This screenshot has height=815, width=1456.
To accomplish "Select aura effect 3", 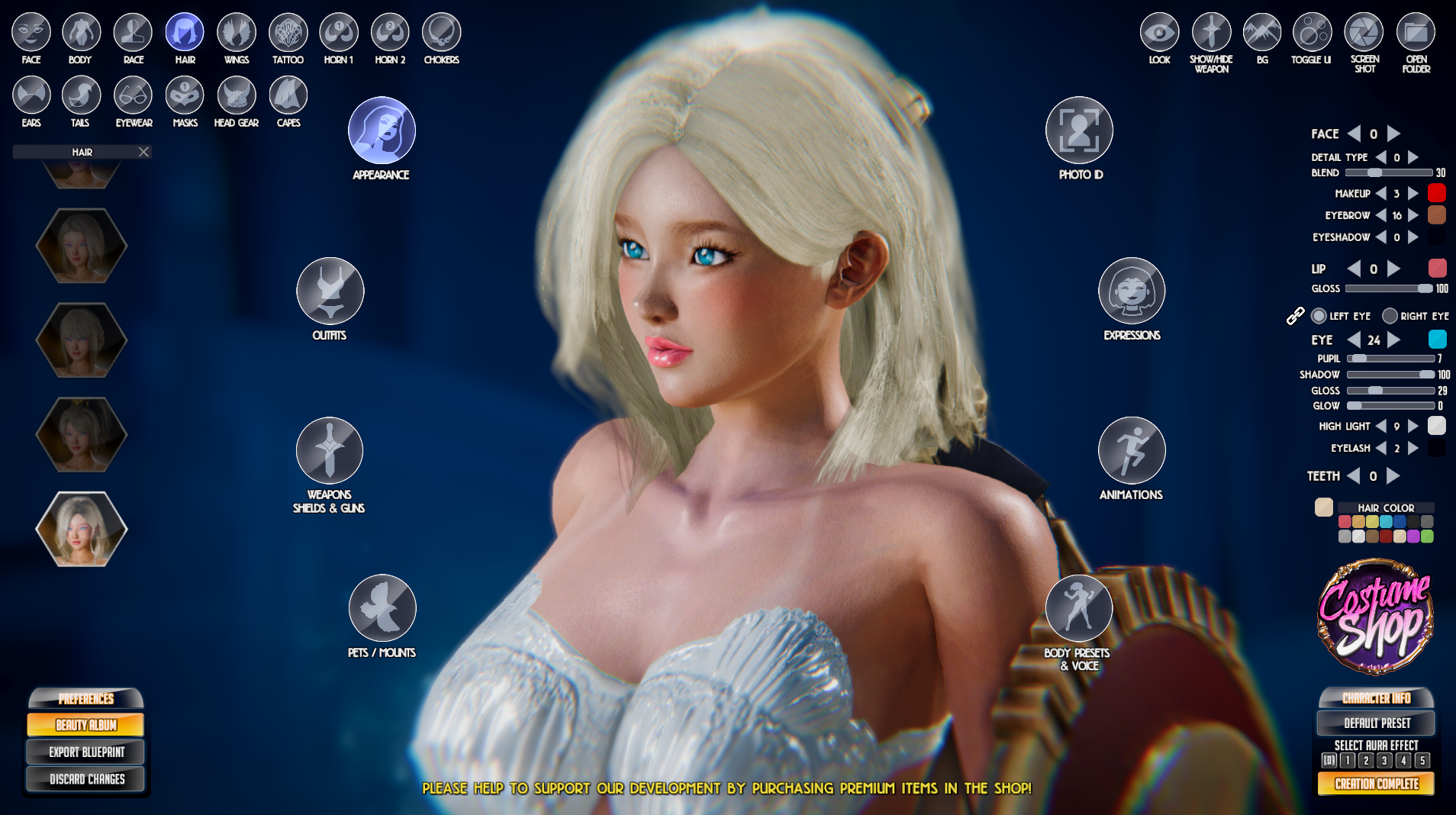I will [x=1384, y=760].
